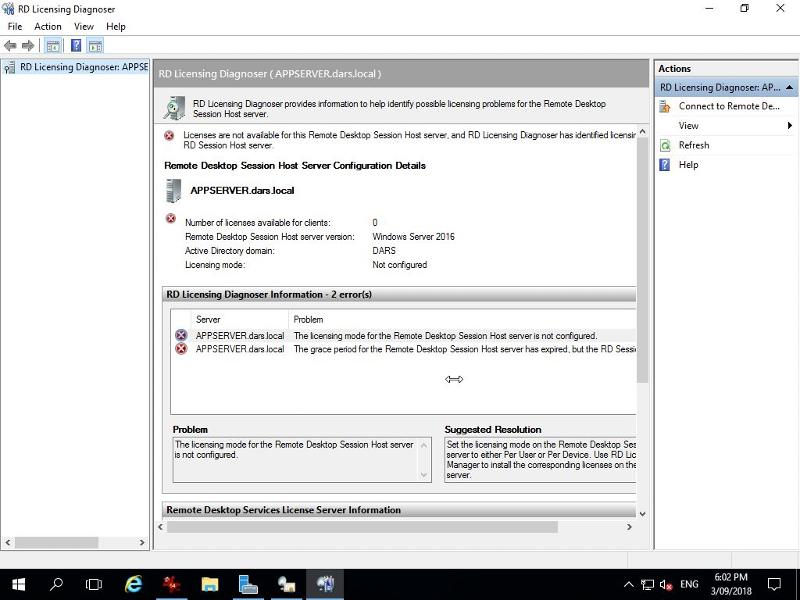Click the top licenses not available error icon
The height and width of the screenshot is (600, 800).
pyautogui.click(x=169, y=136)
